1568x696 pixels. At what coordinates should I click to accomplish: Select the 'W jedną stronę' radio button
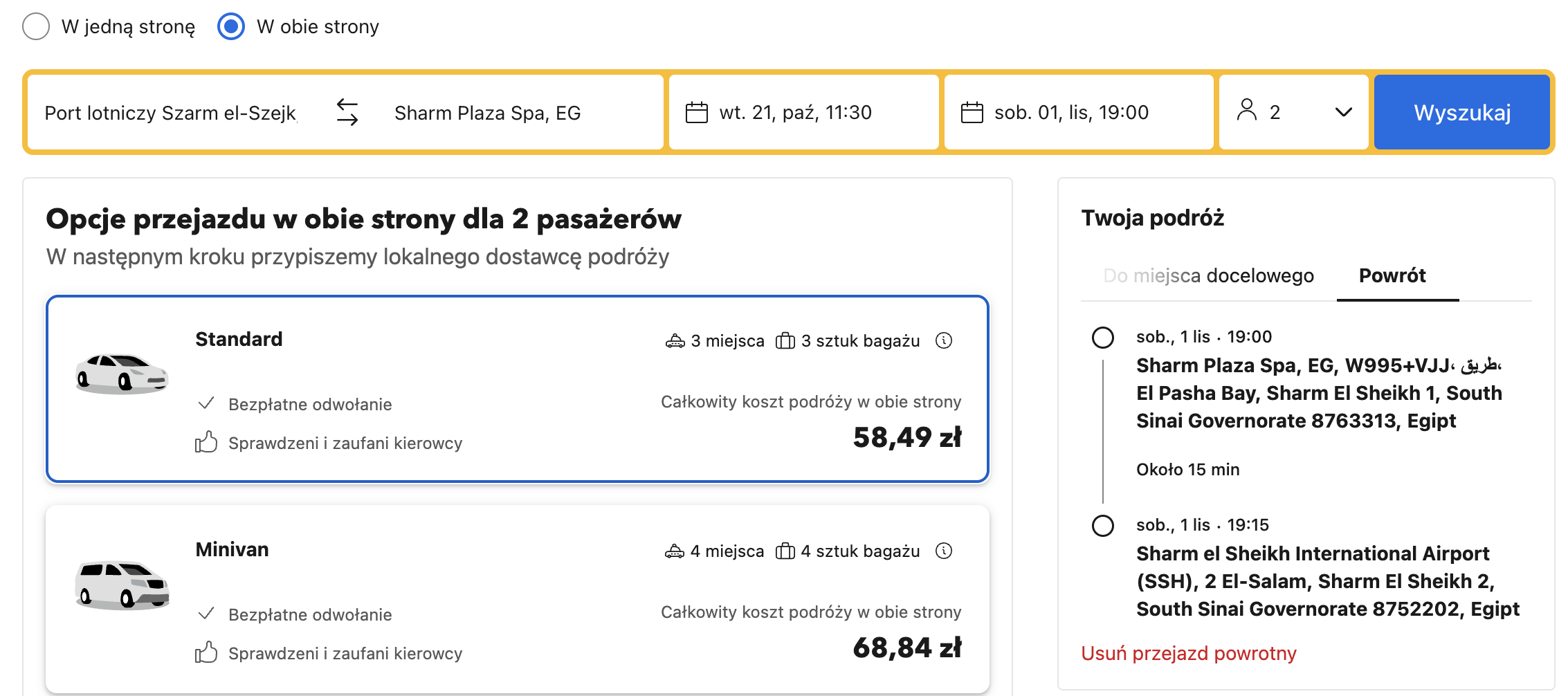36,27
